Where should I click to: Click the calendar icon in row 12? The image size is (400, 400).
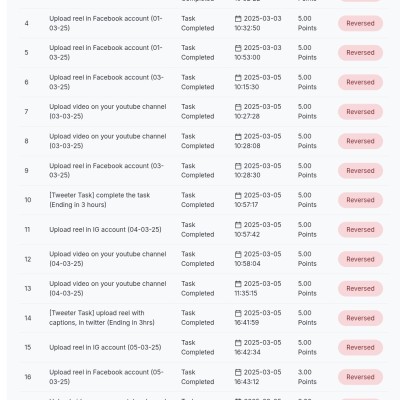(x=238, y=254)
